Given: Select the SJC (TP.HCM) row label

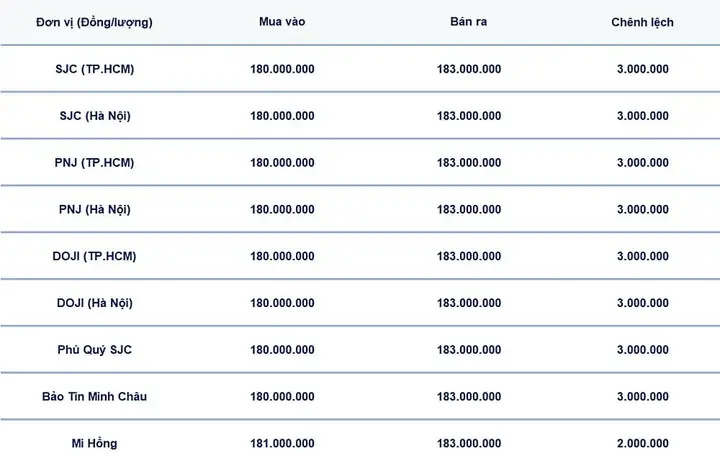Looking at the screenshot, I should tap(95, 69).
